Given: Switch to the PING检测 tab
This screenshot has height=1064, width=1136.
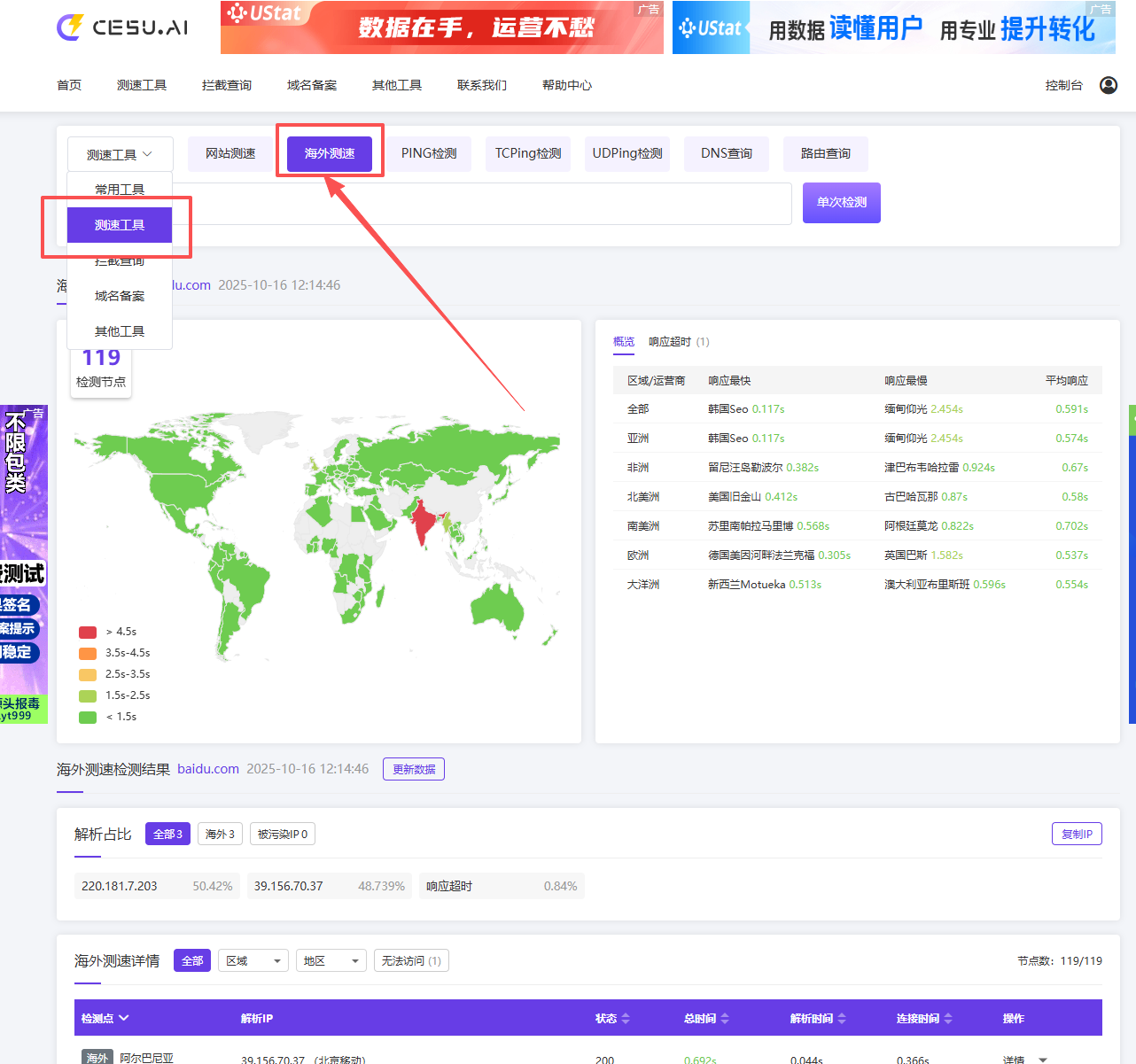Looking at the screenshot, I should click(x=429, y=153).
